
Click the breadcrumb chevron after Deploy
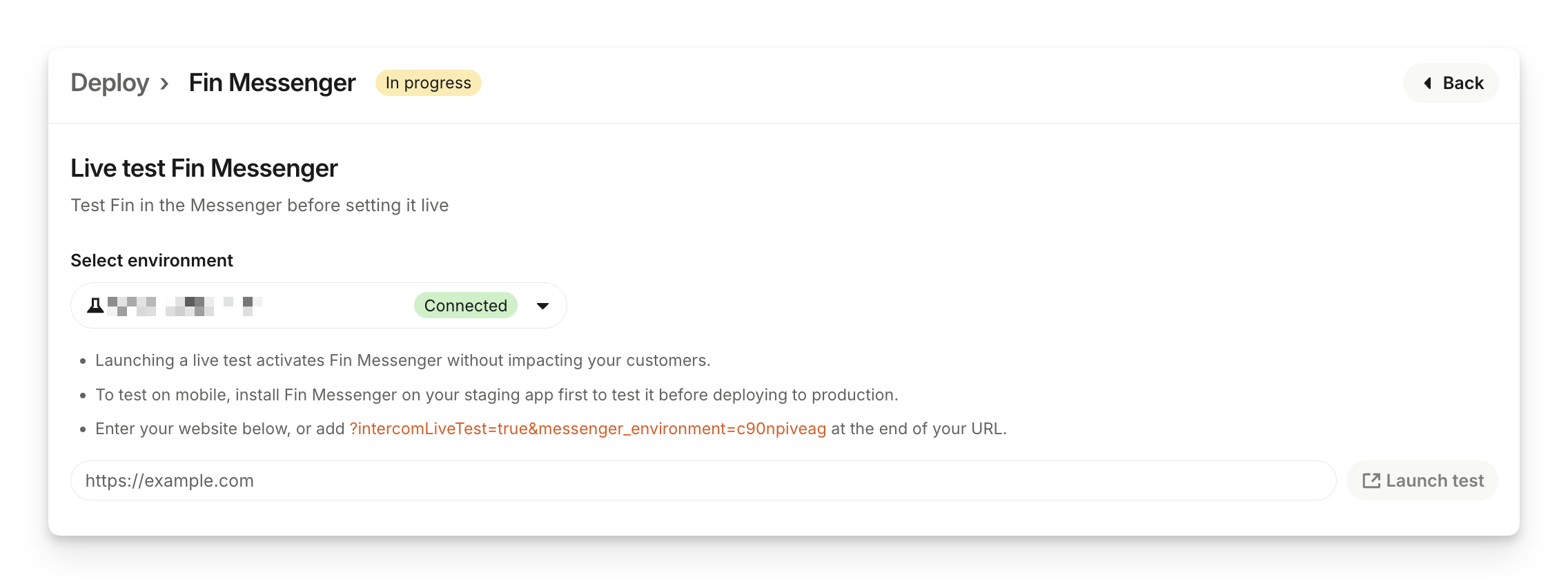pyautogui.click(x=164, y=84)
